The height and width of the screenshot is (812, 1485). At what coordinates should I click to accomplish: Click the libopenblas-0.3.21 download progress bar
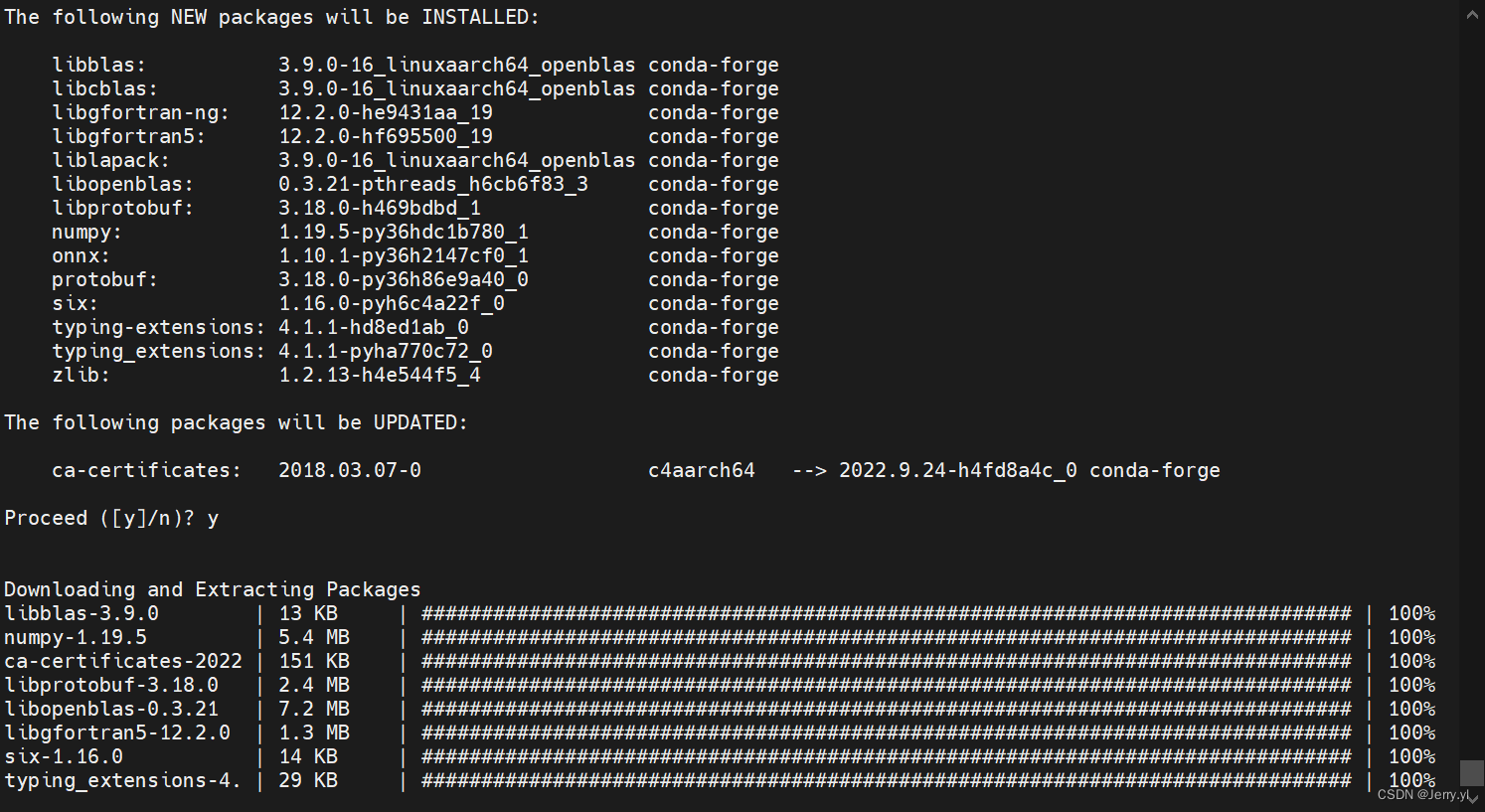pos(887,710)
